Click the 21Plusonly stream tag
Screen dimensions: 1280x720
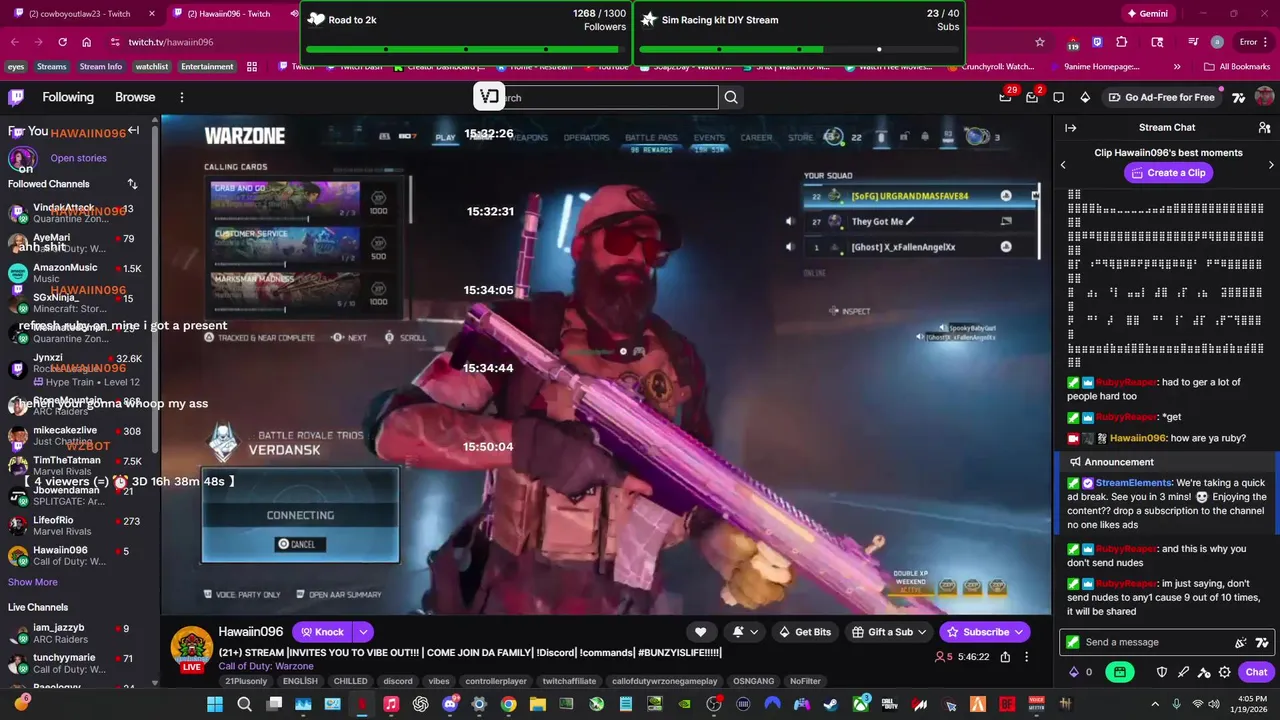246,681
